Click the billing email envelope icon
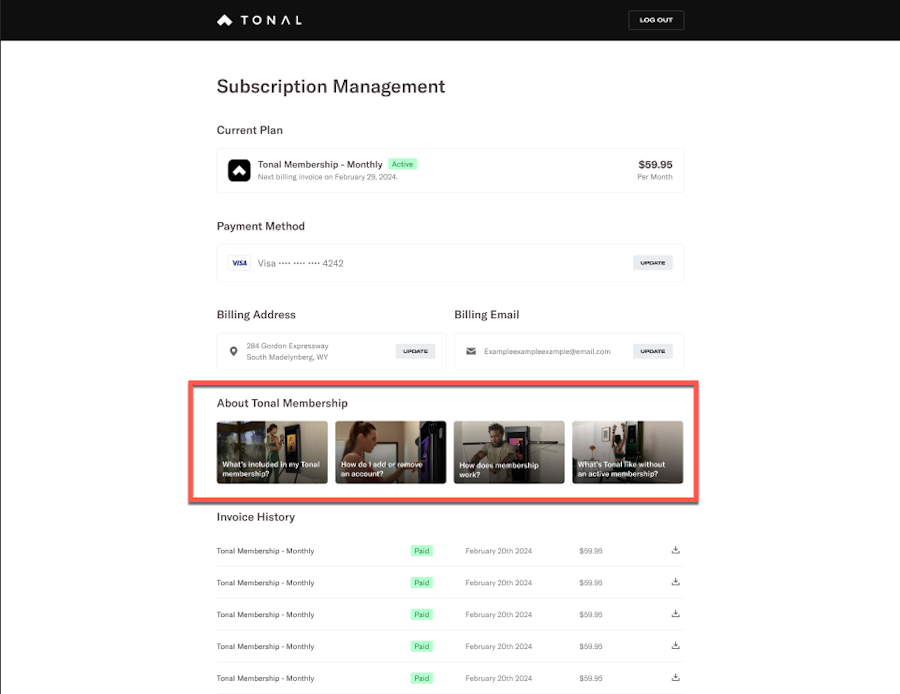This screenshot has width=900, height=694. coord(471,351)
